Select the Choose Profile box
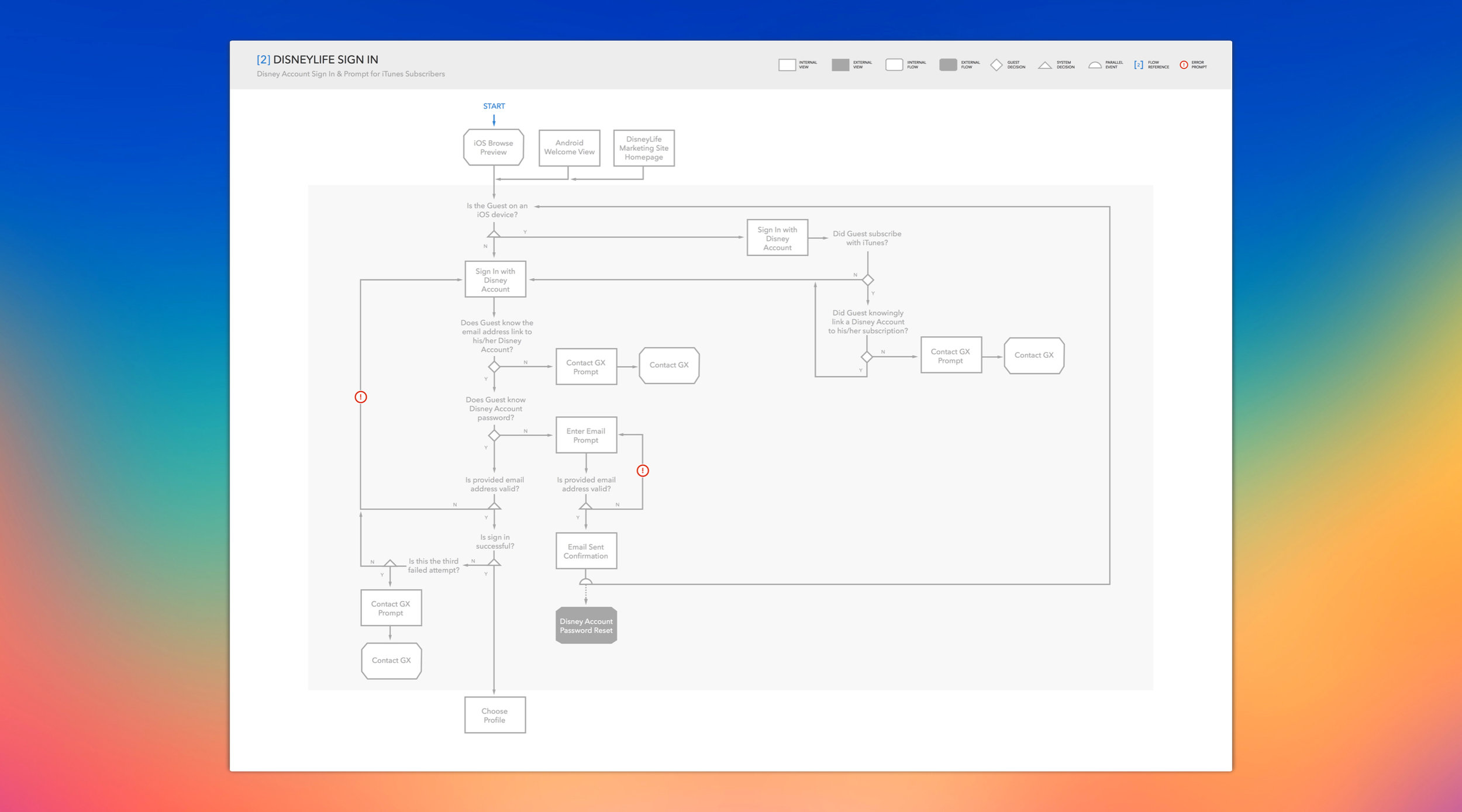This screenshot has height=812, width=1462. click(x=495, y=715)
